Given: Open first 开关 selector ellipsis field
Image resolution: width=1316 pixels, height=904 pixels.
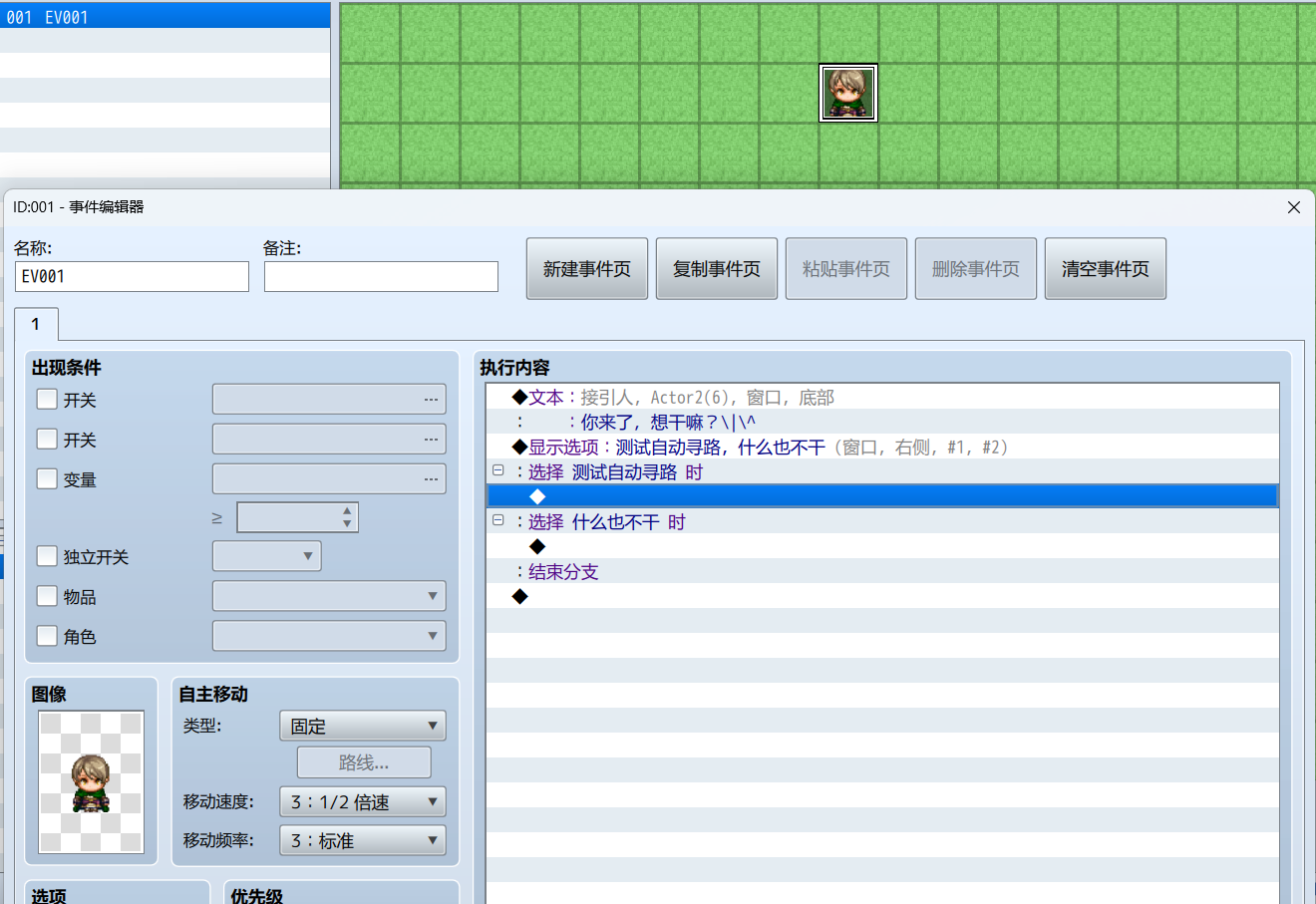Looking at the screenshot, I should point(329,399).
